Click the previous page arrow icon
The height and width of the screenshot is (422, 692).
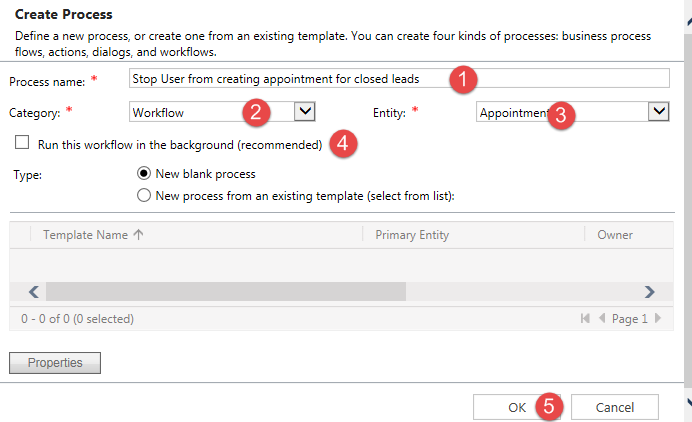pyautogui.click(x=602, y=319)
